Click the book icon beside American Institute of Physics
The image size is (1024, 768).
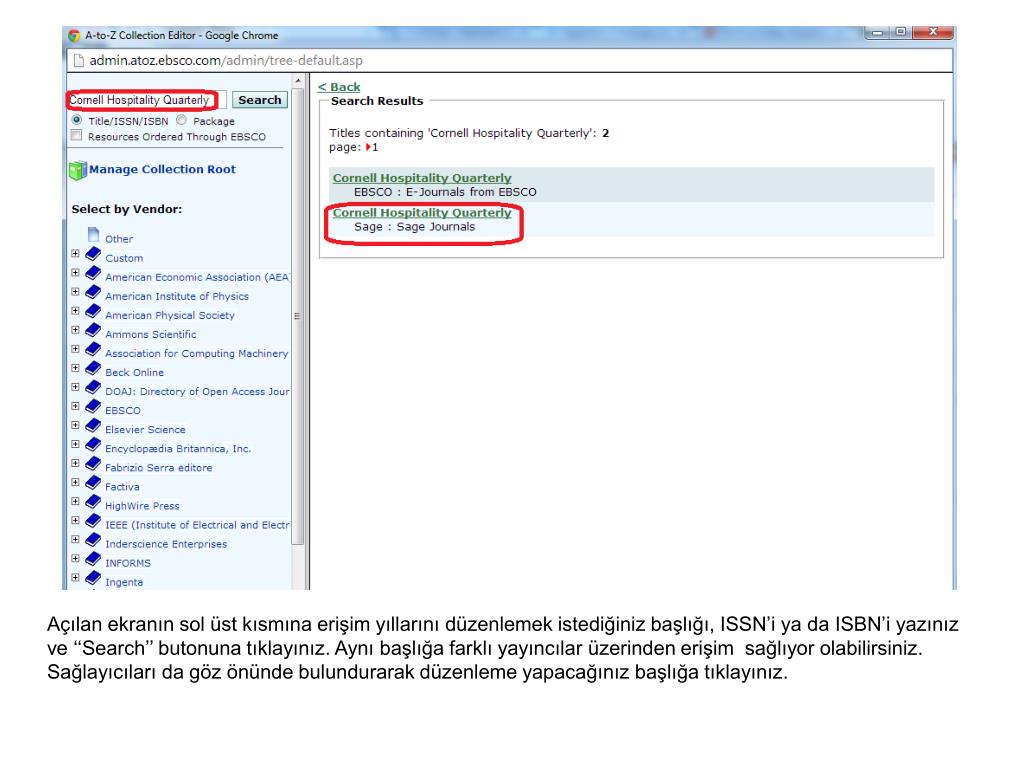coord(93,292)
